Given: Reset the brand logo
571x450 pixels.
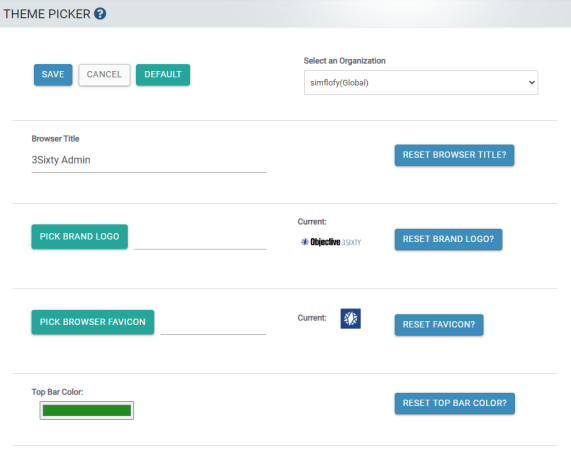Looking at the screenshot, I should (x=448, y=239).
